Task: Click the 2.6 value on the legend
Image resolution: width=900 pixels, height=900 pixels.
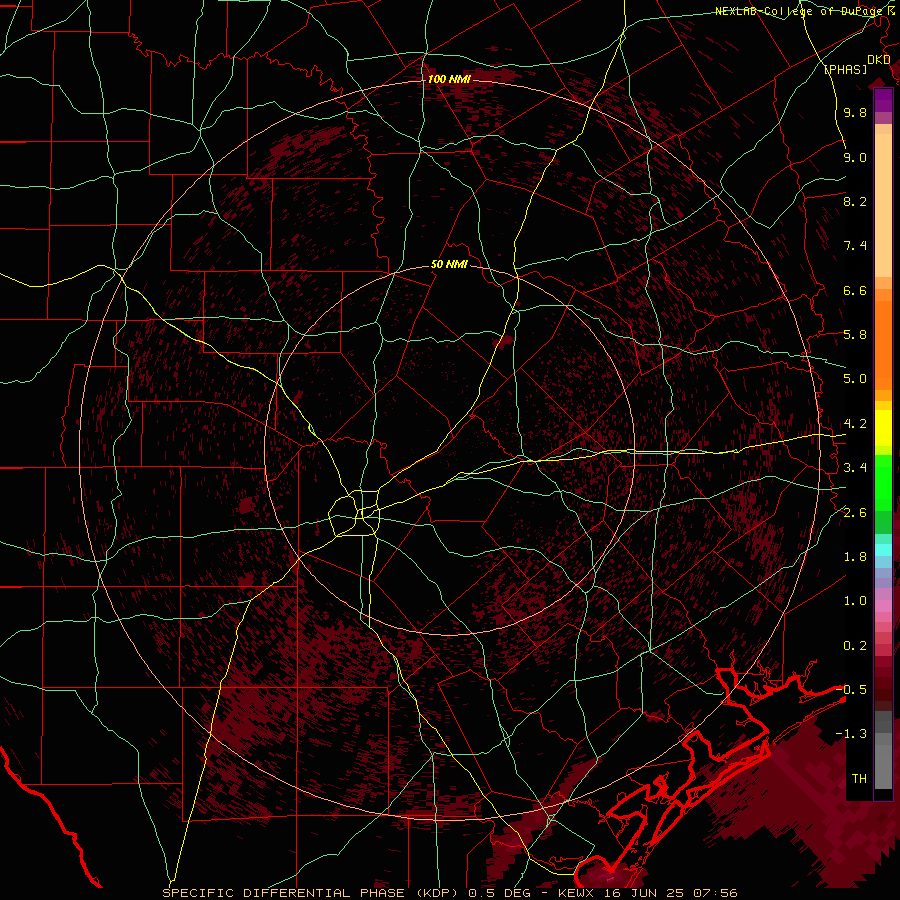Action: (855, 512)
